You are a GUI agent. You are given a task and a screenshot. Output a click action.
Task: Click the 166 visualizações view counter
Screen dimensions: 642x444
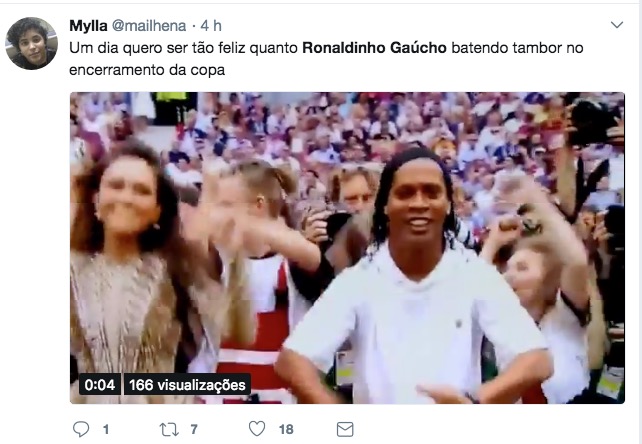[x=187, y=385]
